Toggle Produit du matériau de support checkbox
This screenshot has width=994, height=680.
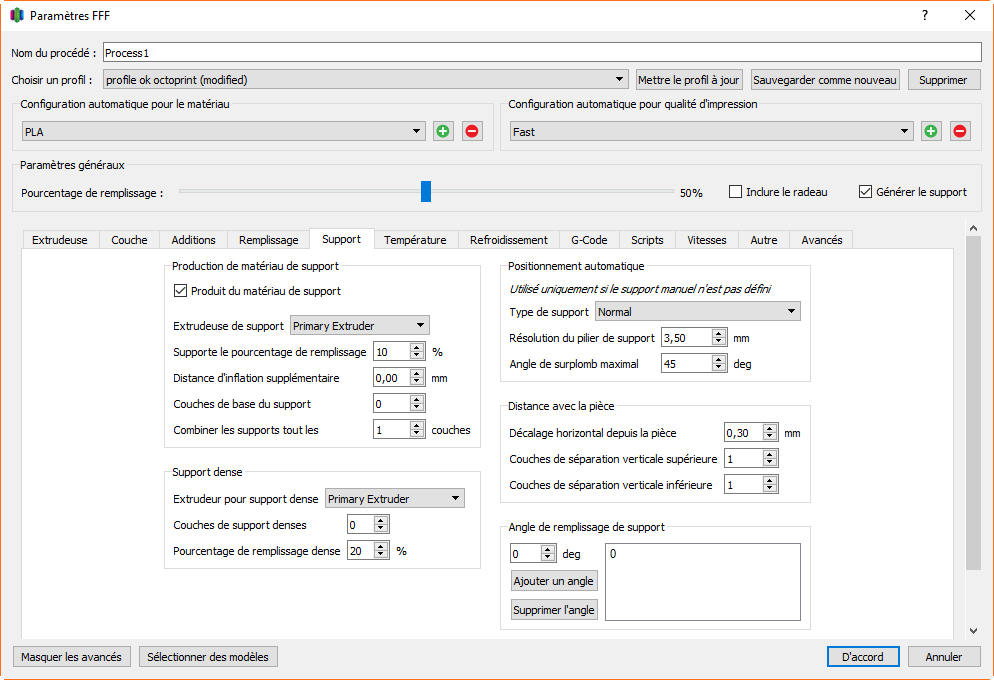[181, 291]
